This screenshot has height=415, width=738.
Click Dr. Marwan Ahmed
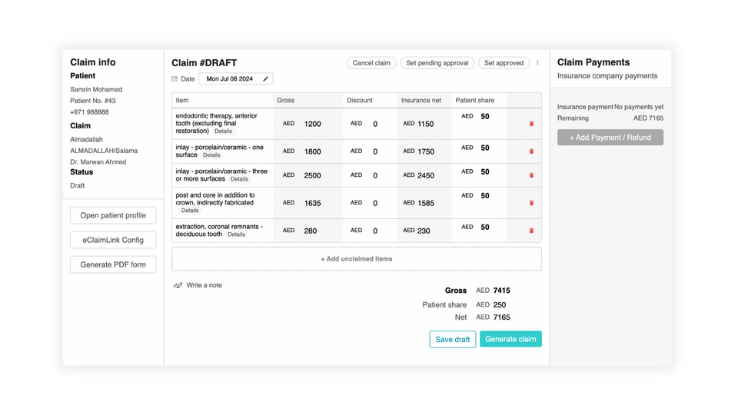tap(98, 162)
